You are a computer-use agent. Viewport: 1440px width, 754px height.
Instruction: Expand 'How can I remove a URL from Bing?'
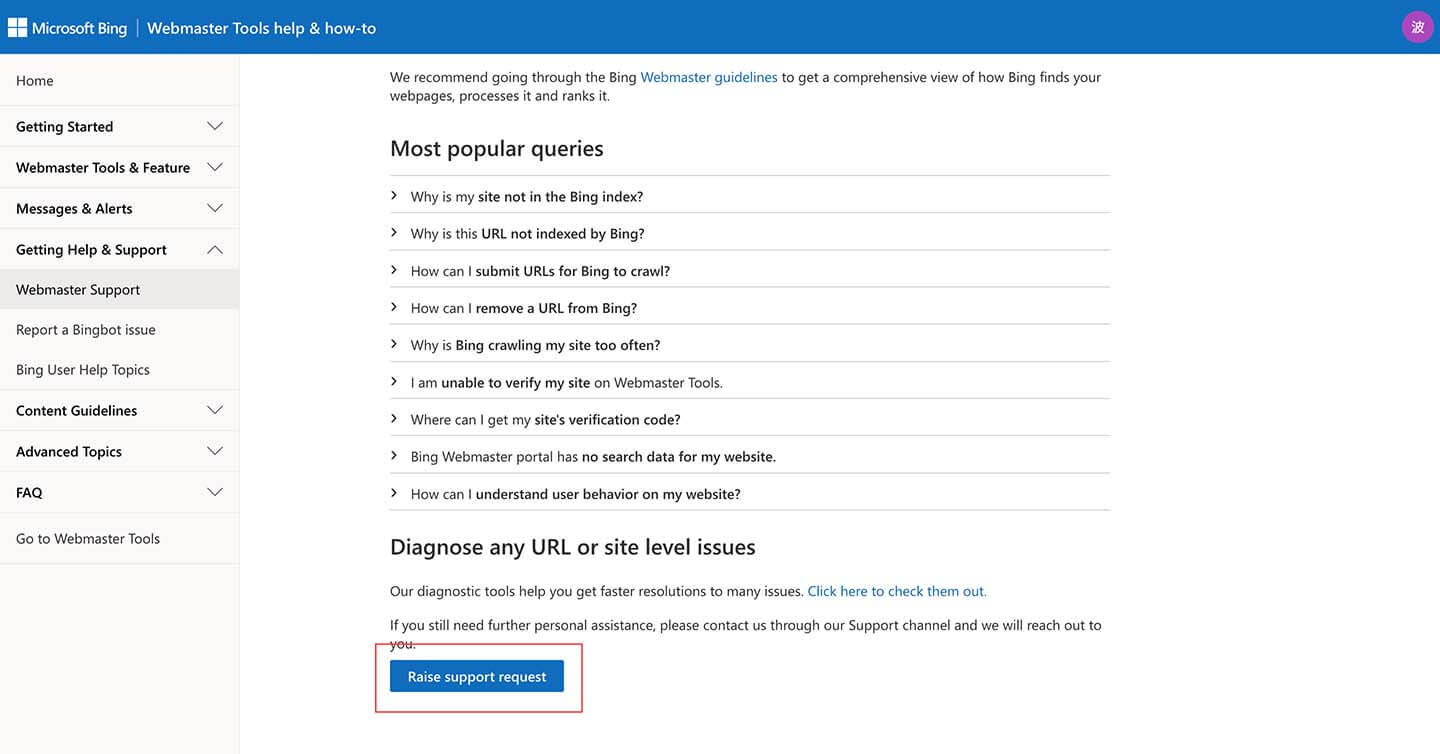tap(750, 308)
